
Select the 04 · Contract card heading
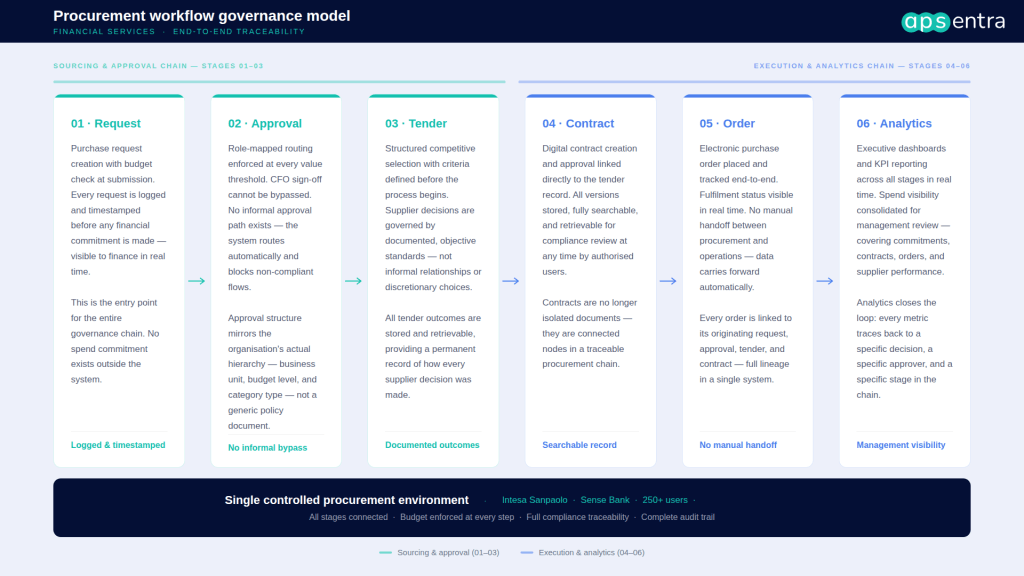point(578,123)
